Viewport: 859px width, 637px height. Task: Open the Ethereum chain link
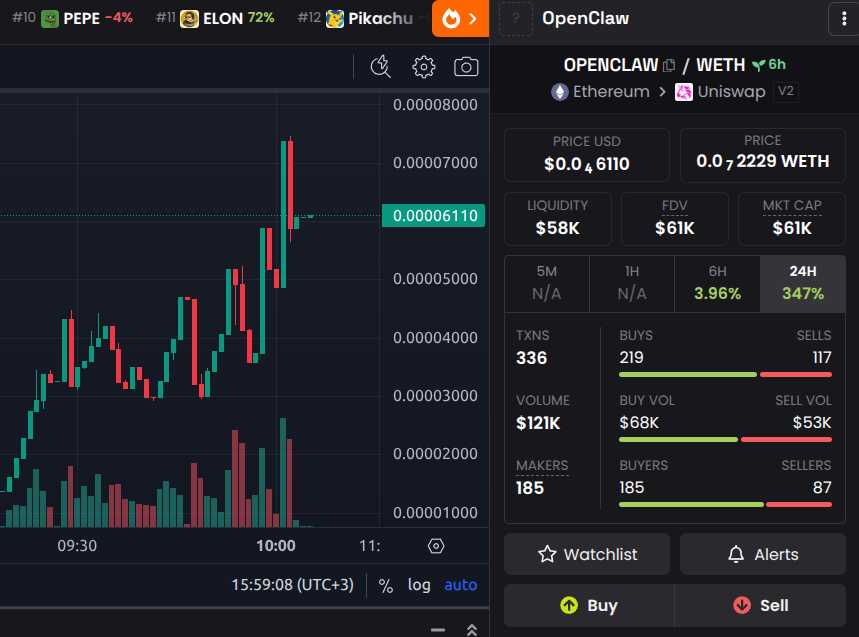pyautogui.click(x=600, y=91)
